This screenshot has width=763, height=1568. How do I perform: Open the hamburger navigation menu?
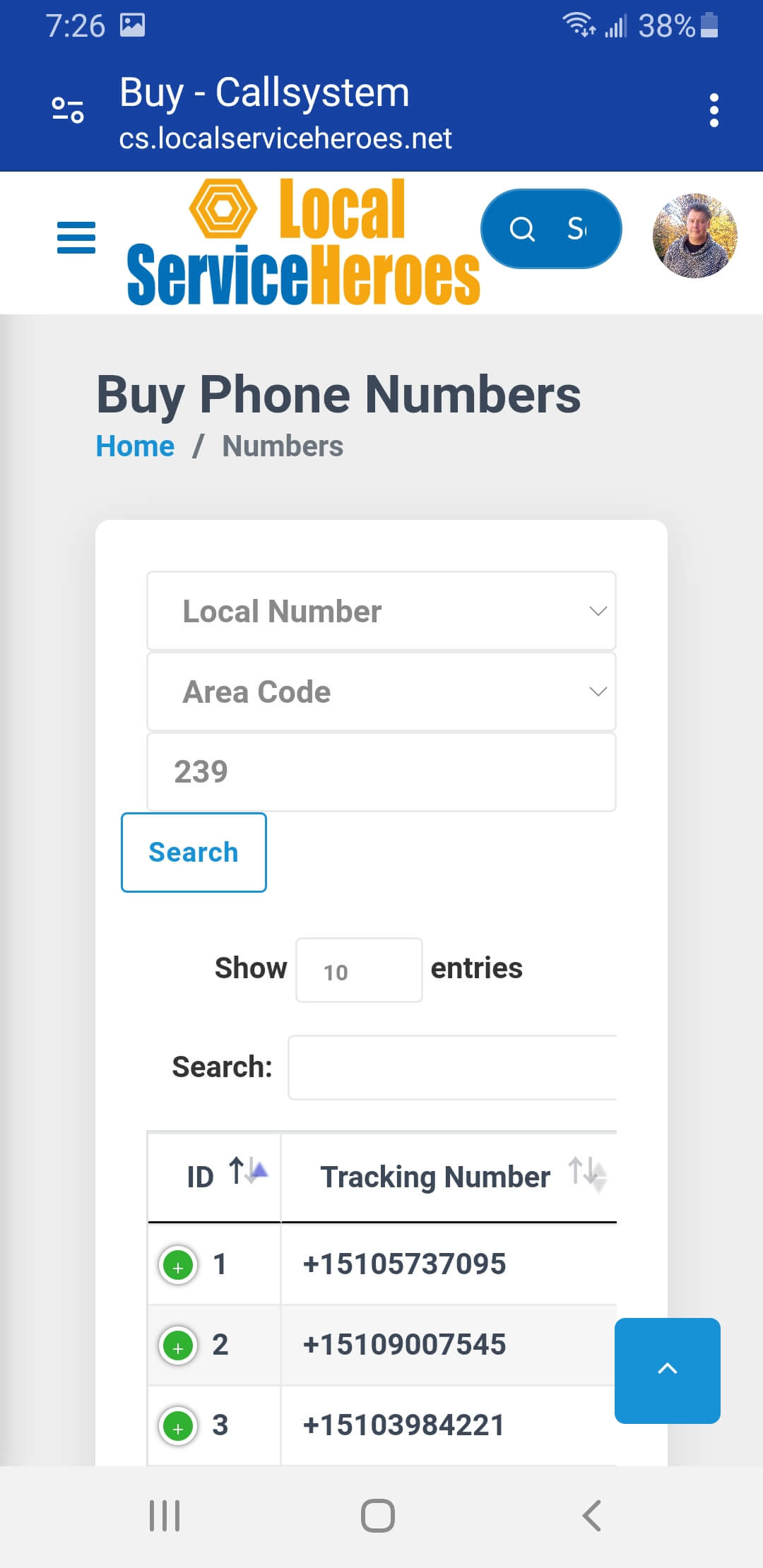click(76, 238)
